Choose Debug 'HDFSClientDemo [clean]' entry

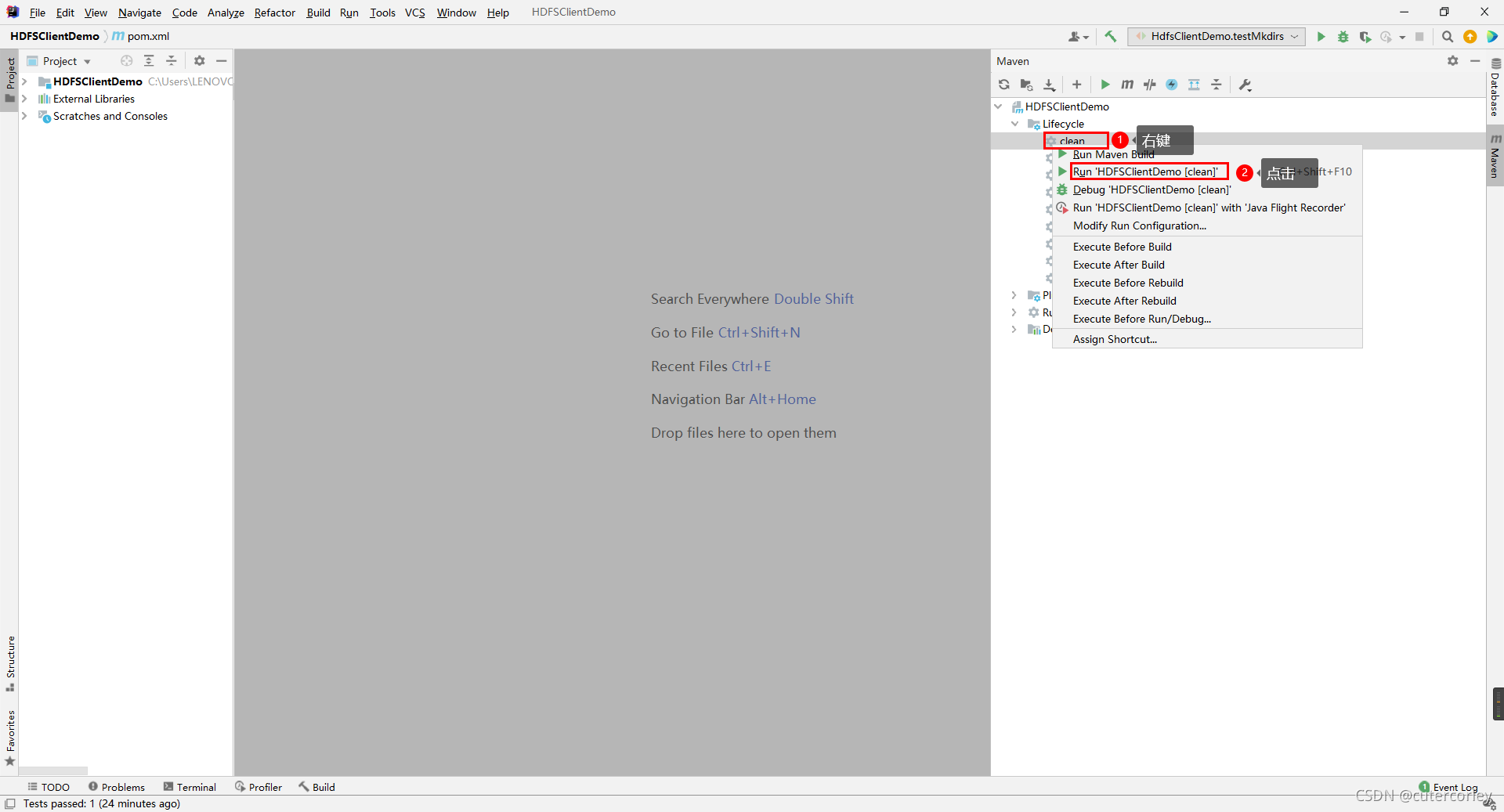pos(1151,189)
